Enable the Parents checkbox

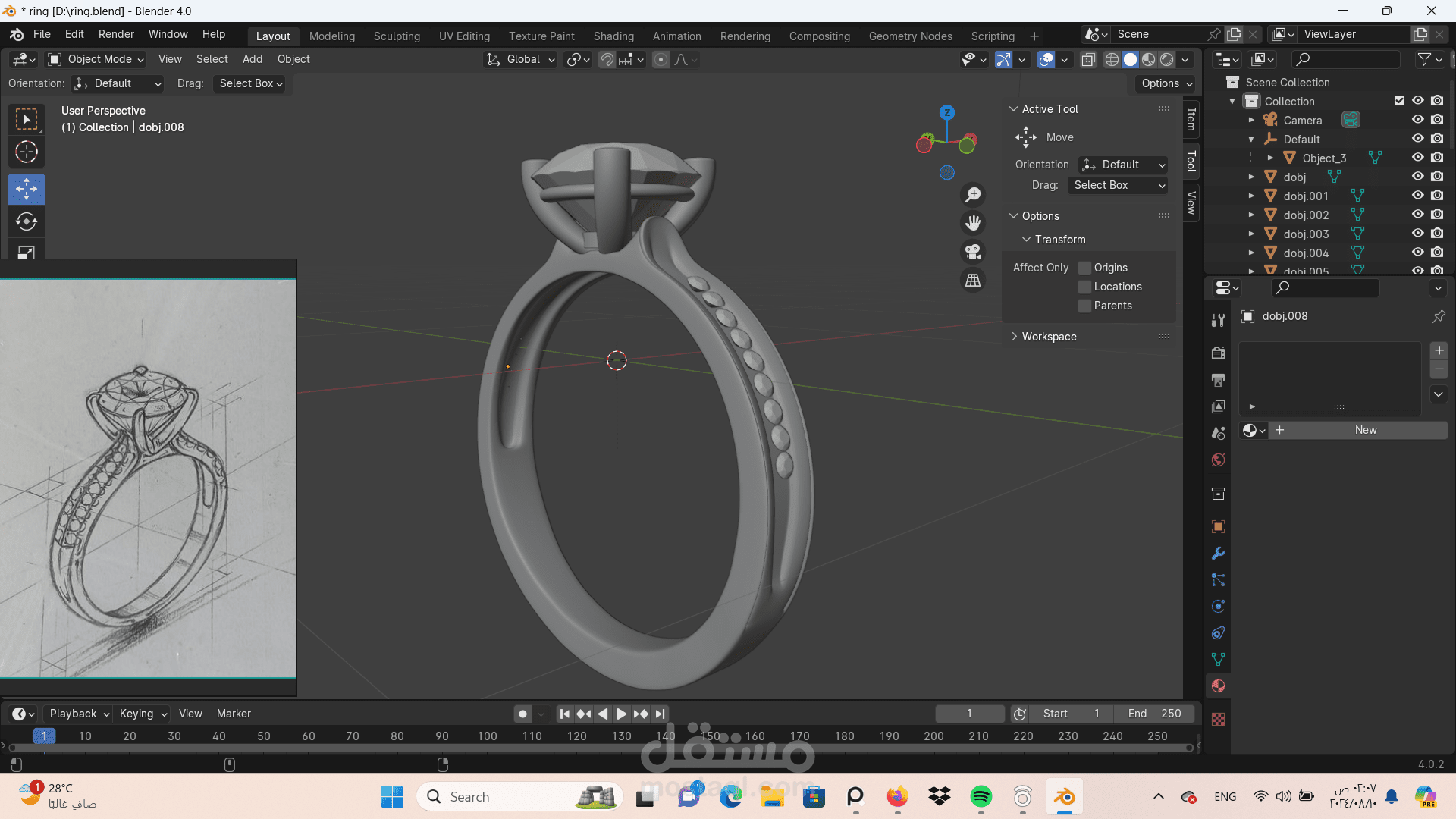1085,306
